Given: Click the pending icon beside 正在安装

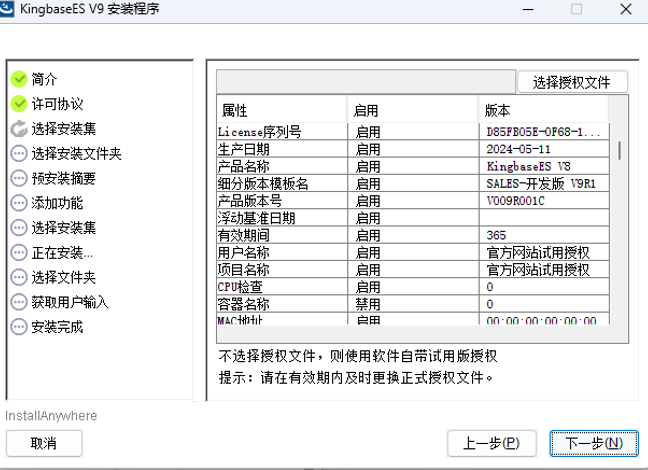Looking at the screenshot, I should [19, 253].
